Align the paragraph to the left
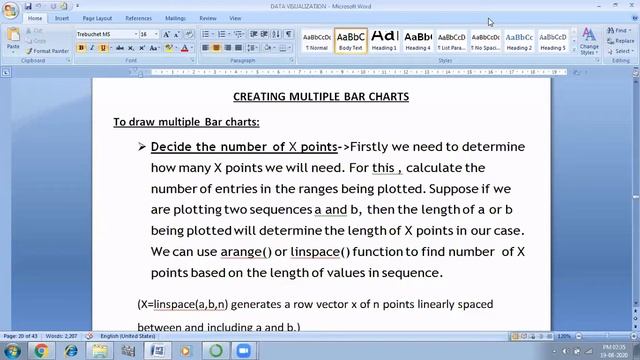The width and height of the screenshot is (640, 360). coord(205,48)
